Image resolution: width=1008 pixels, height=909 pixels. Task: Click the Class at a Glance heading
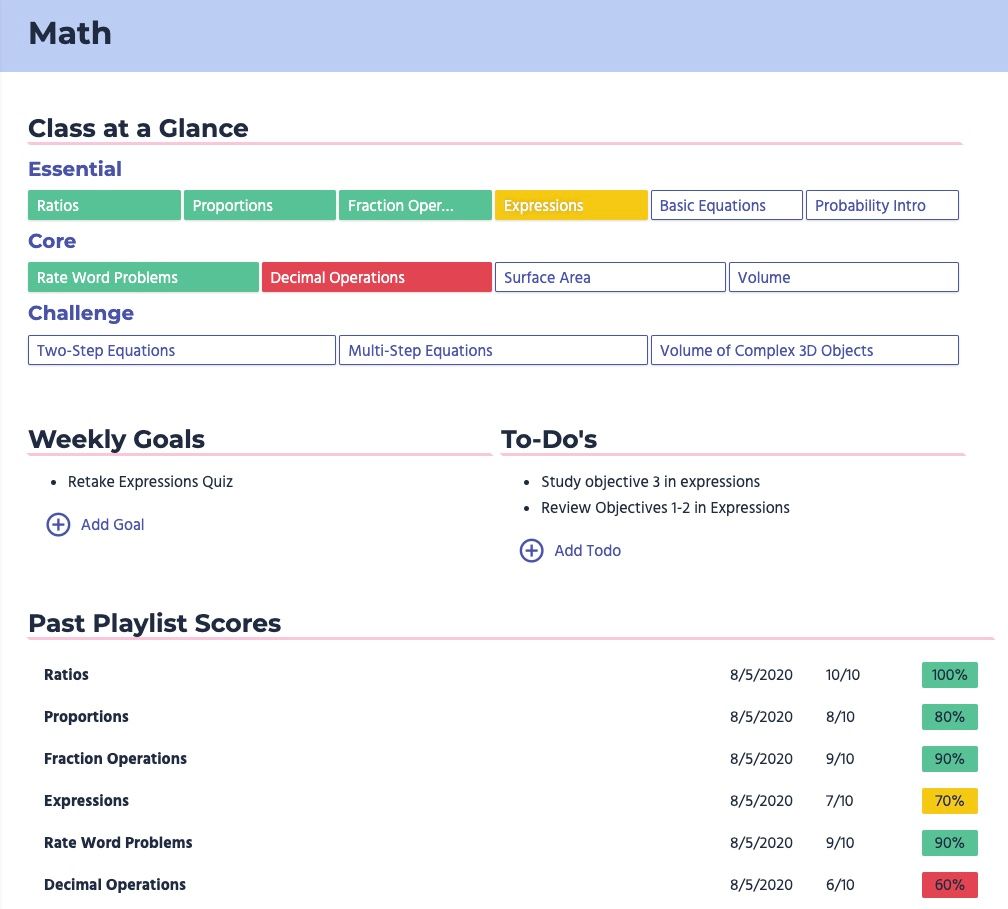[138, 128]
